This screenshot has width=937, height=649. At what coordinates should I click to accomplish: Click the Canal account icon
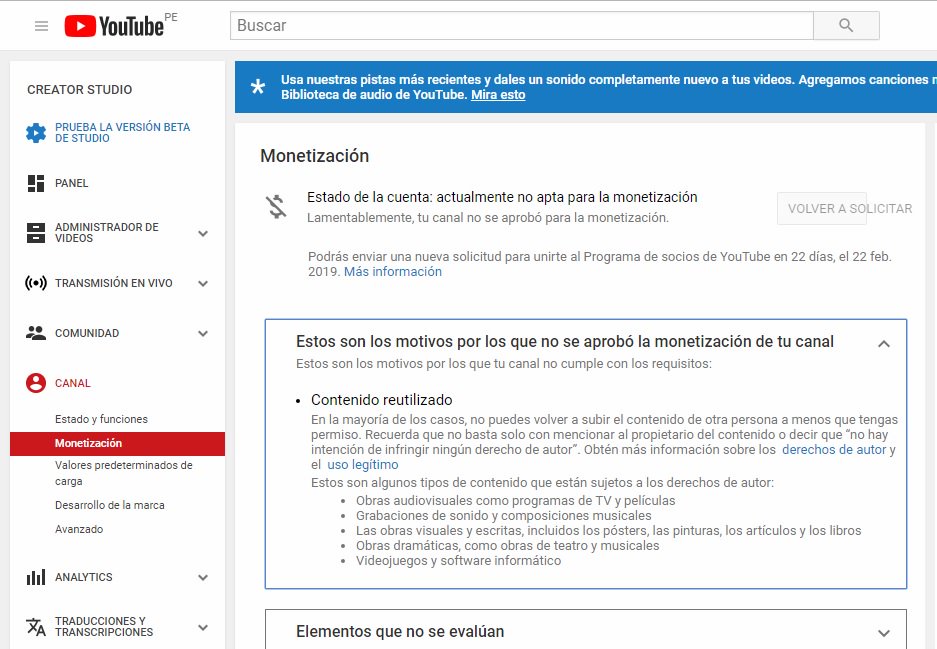[x=36, y=383]
